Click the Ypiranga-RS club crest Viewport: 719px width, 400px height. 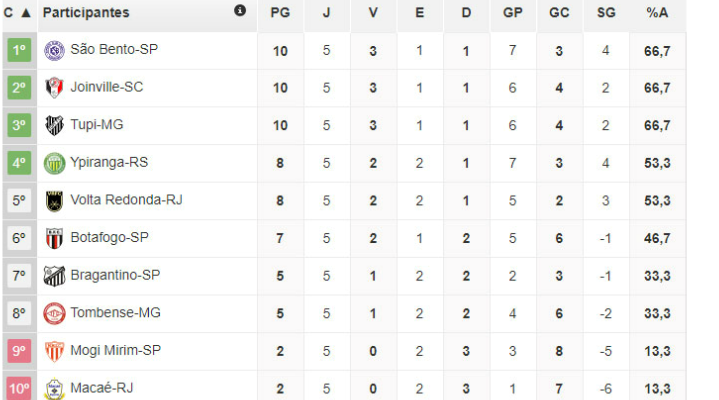click(54, 163)
